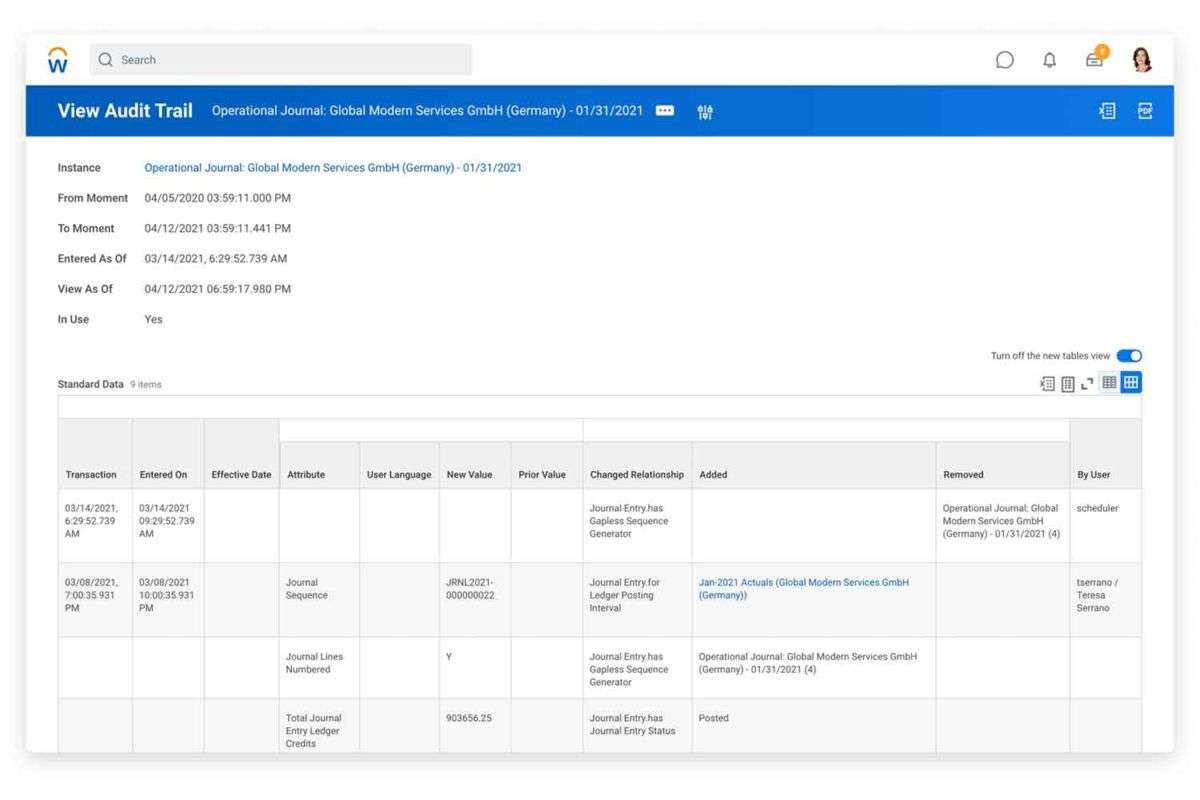This screenshot has height=800, width=1200.
Task: Expand Standard Data table to fullscreen
Action: (x=1087, y=382)
